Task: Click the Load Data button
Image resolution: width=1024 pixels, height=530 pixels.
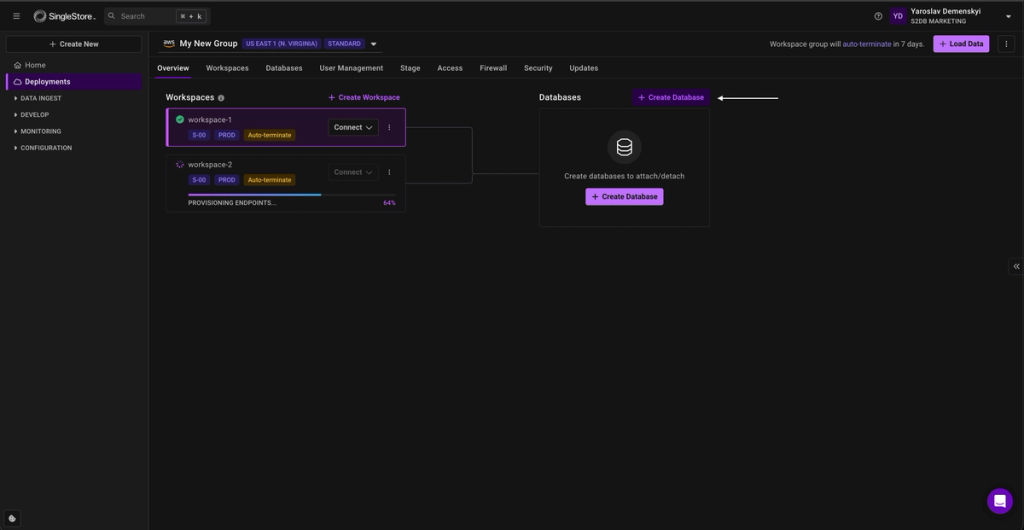Action: pyautogui.click(x=961, y=44)
